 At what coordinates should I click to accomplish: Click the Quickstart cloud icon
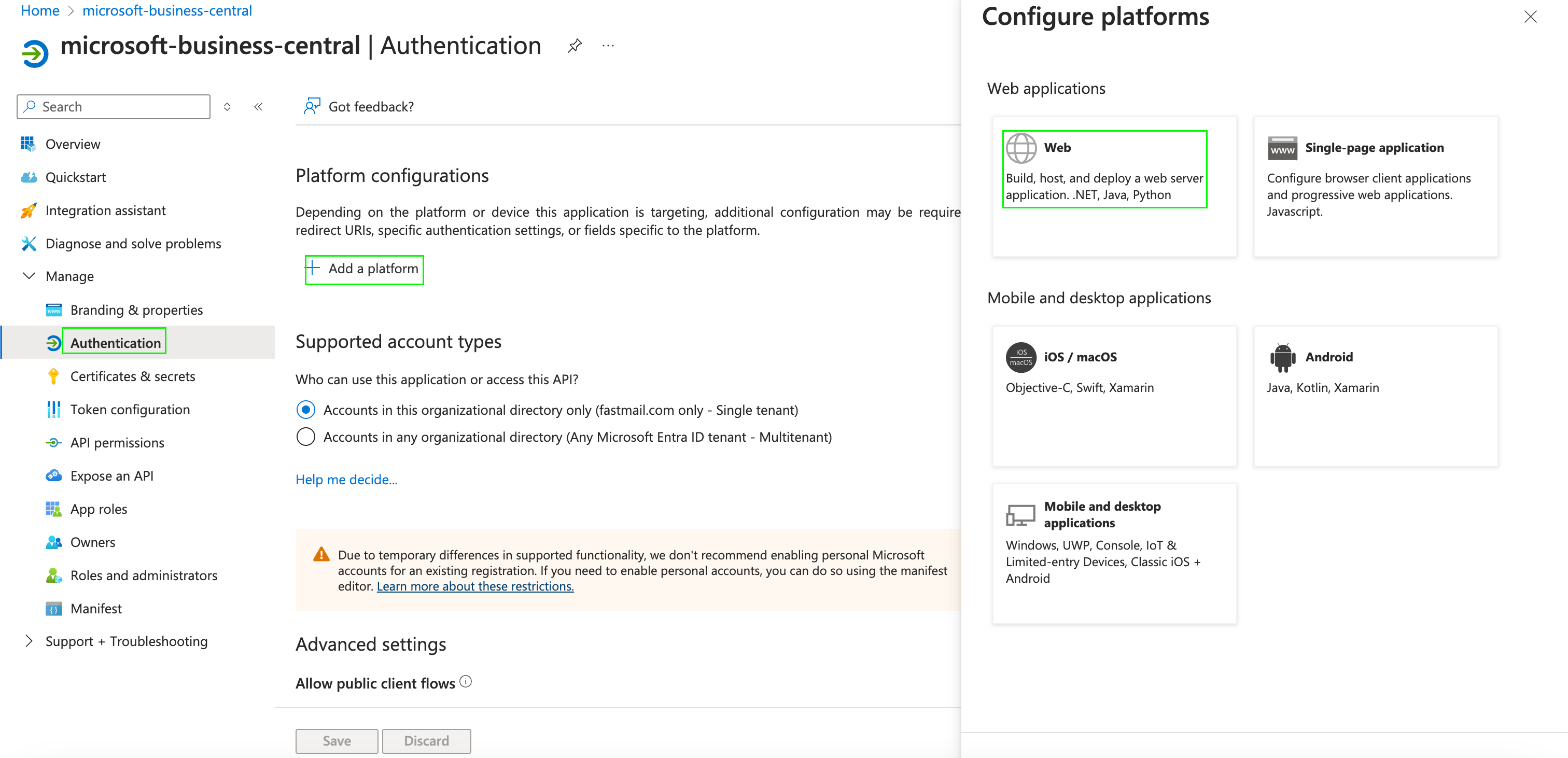click(x=28, y=177)
